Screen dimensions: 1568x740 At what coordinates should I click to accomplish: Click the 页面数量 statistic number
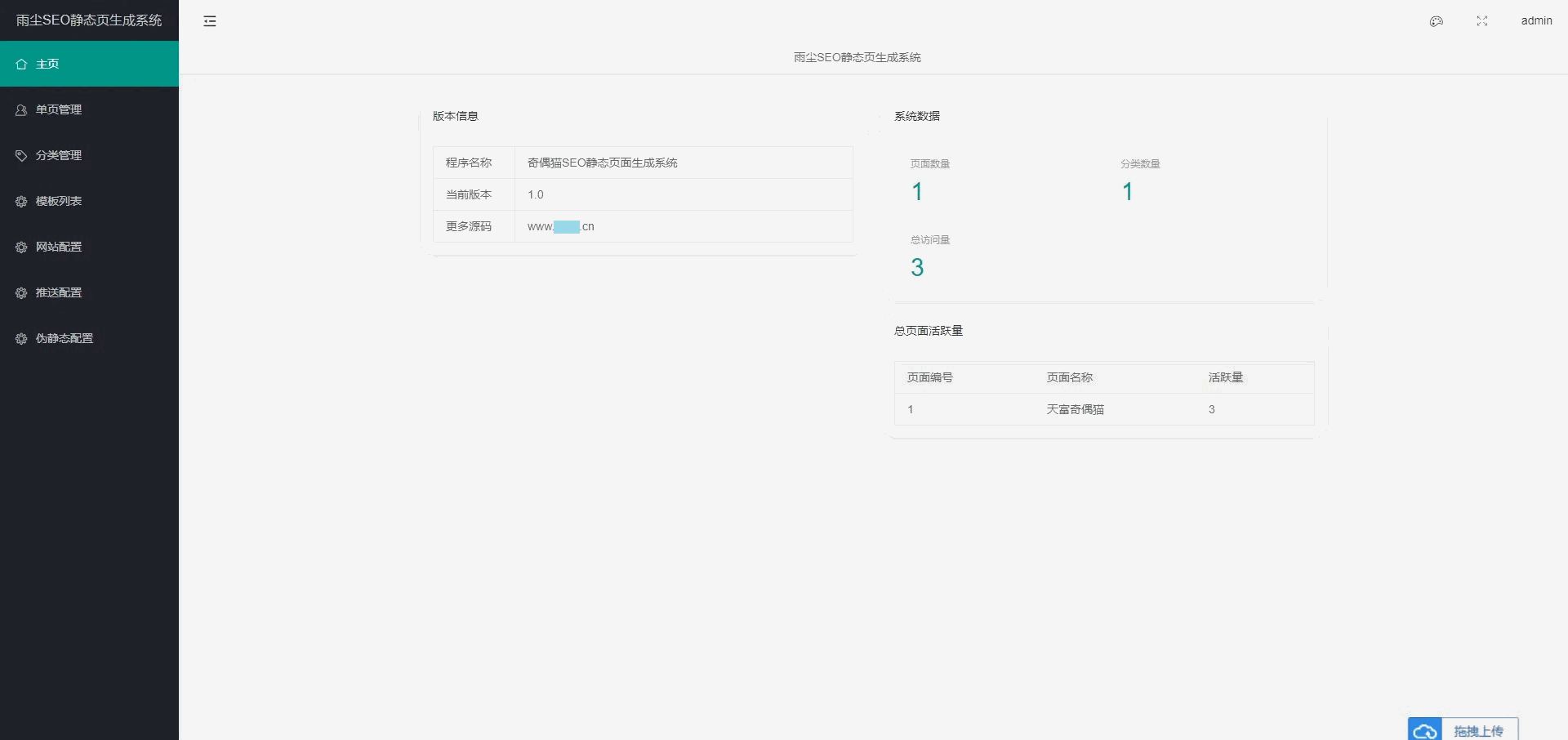click(x=917, y=192)
